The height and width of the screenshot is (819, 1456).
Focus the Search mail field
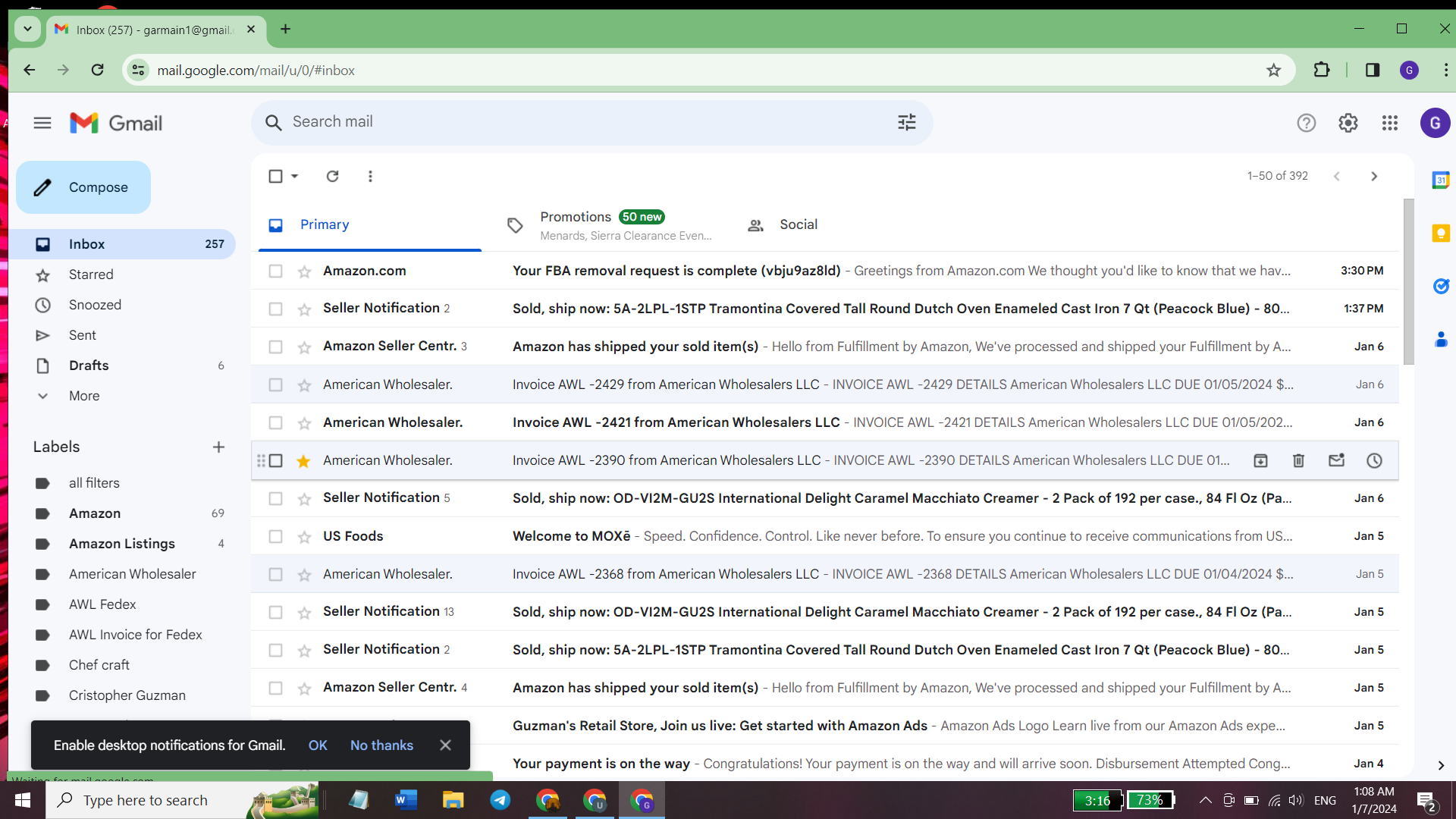pyautogui.click(x=591, y=122)
